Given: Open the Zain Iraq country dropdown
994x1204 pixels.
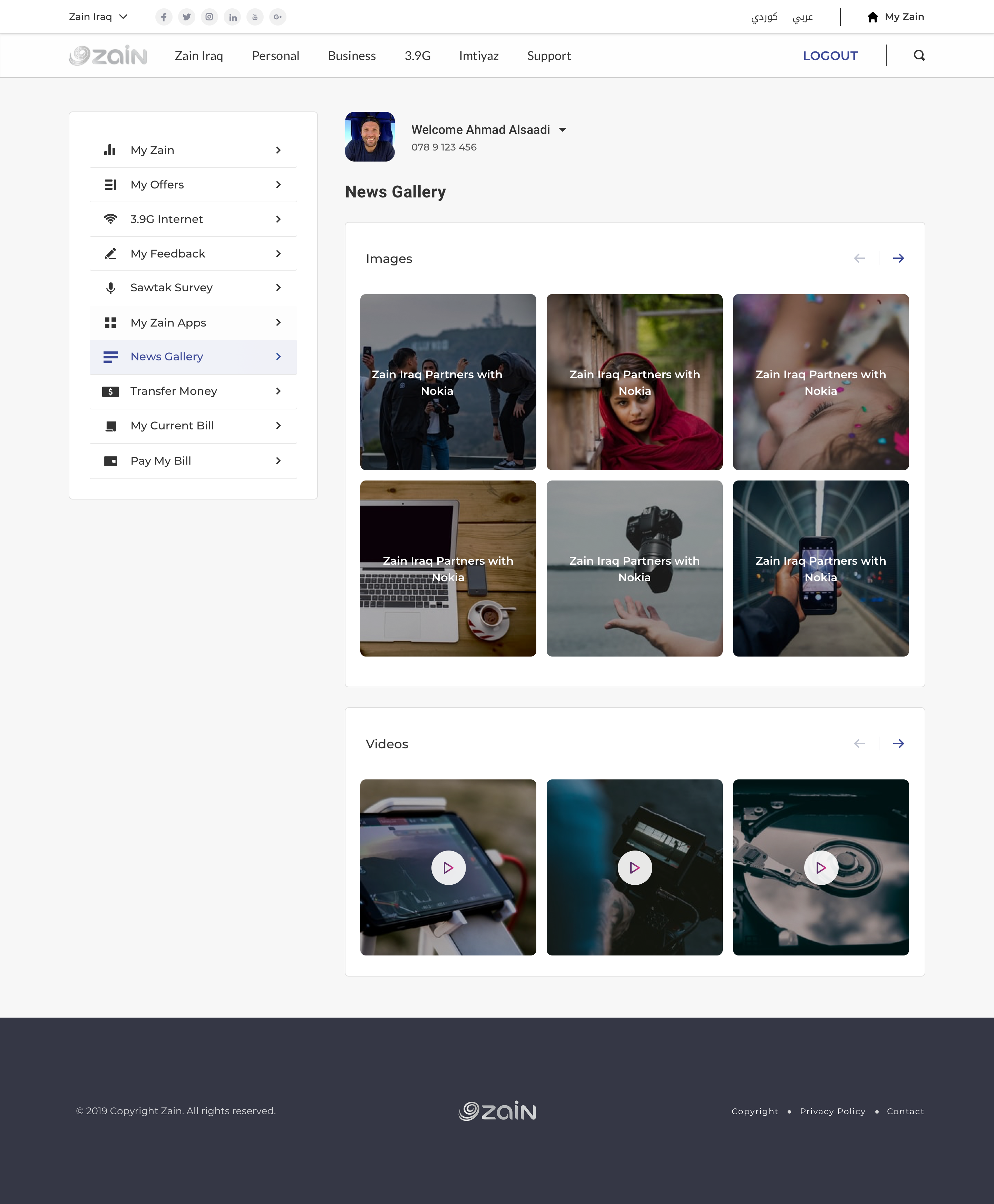Looking at the screenshot, I should [x=98, y=17].
